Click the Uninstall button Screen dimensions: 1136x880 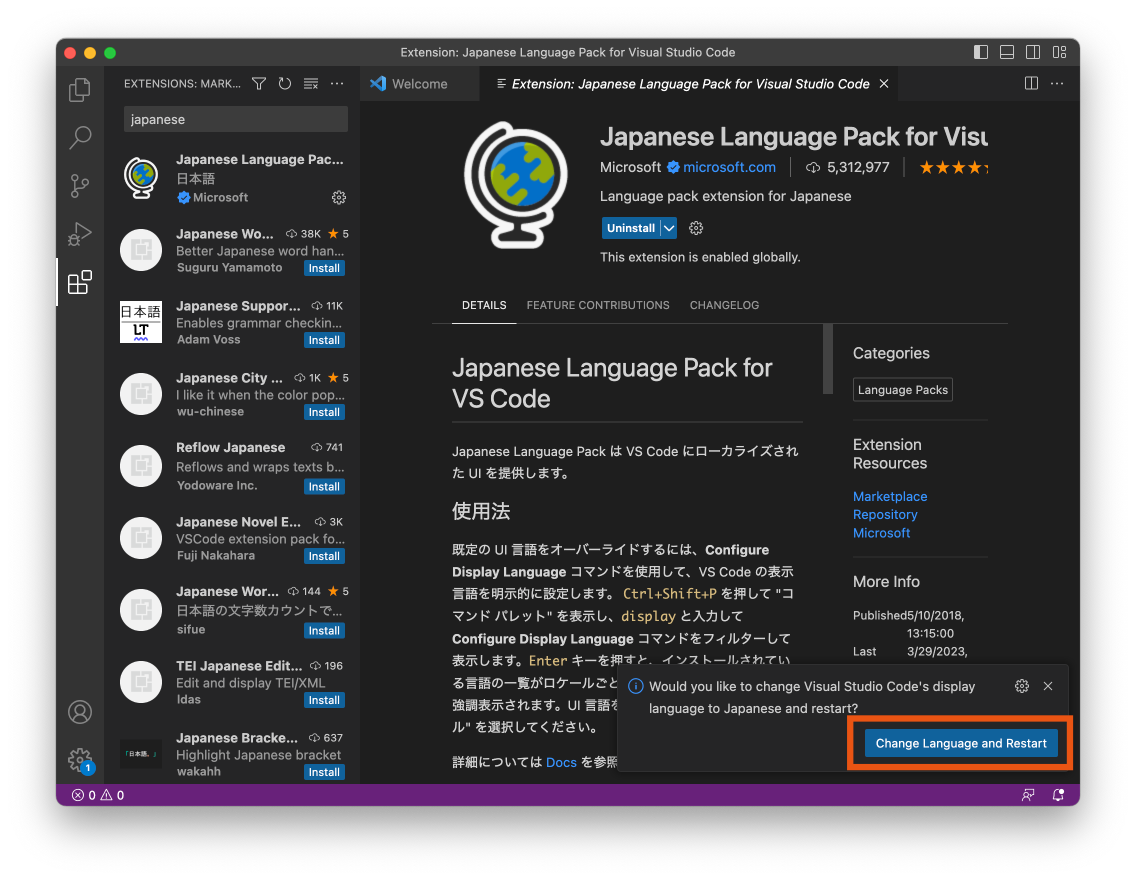pyautogui.click(x=630, y=228)
